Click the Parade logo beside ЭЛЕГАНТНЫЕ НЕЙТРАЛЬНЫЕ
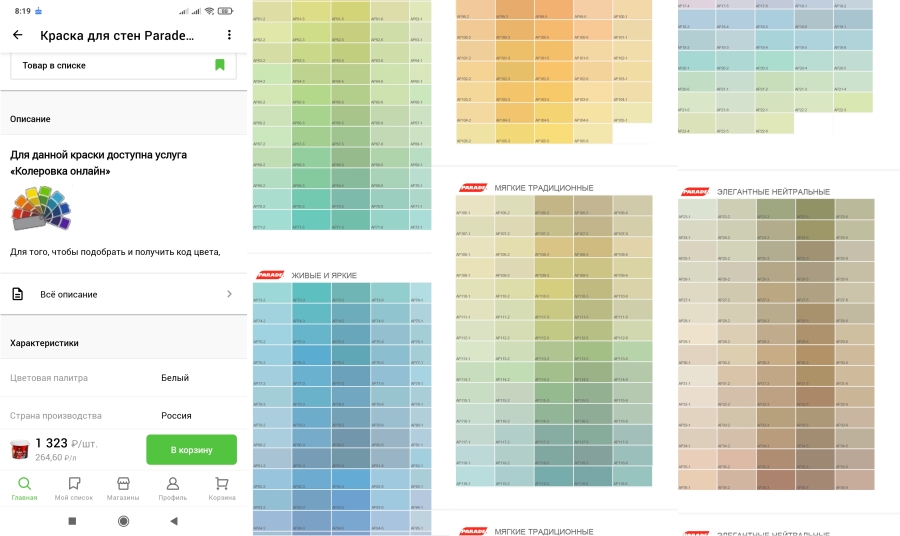900x536 pixels. tap(695, 192)
